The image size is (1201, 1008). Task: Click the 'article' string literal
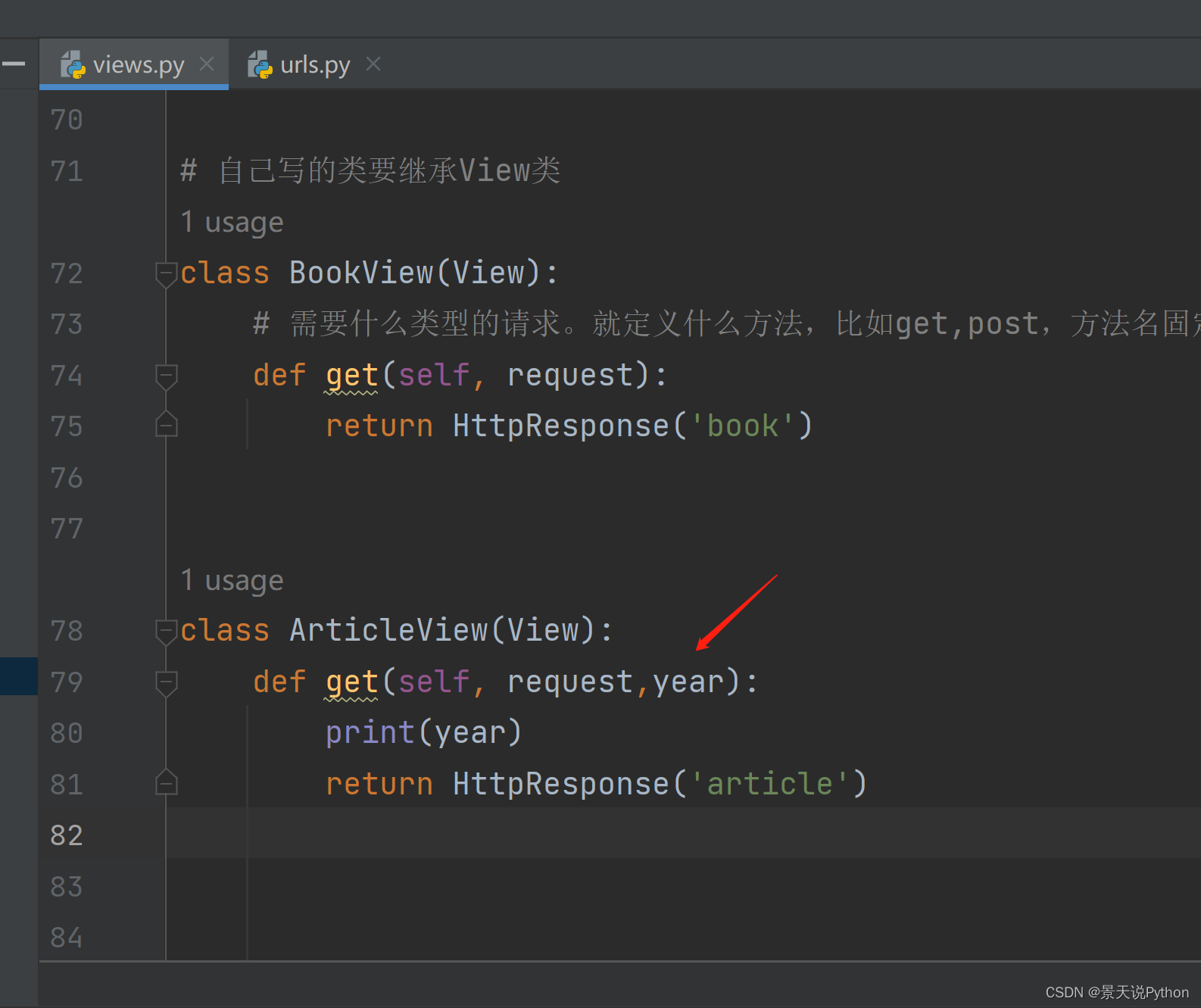point(770,784)
